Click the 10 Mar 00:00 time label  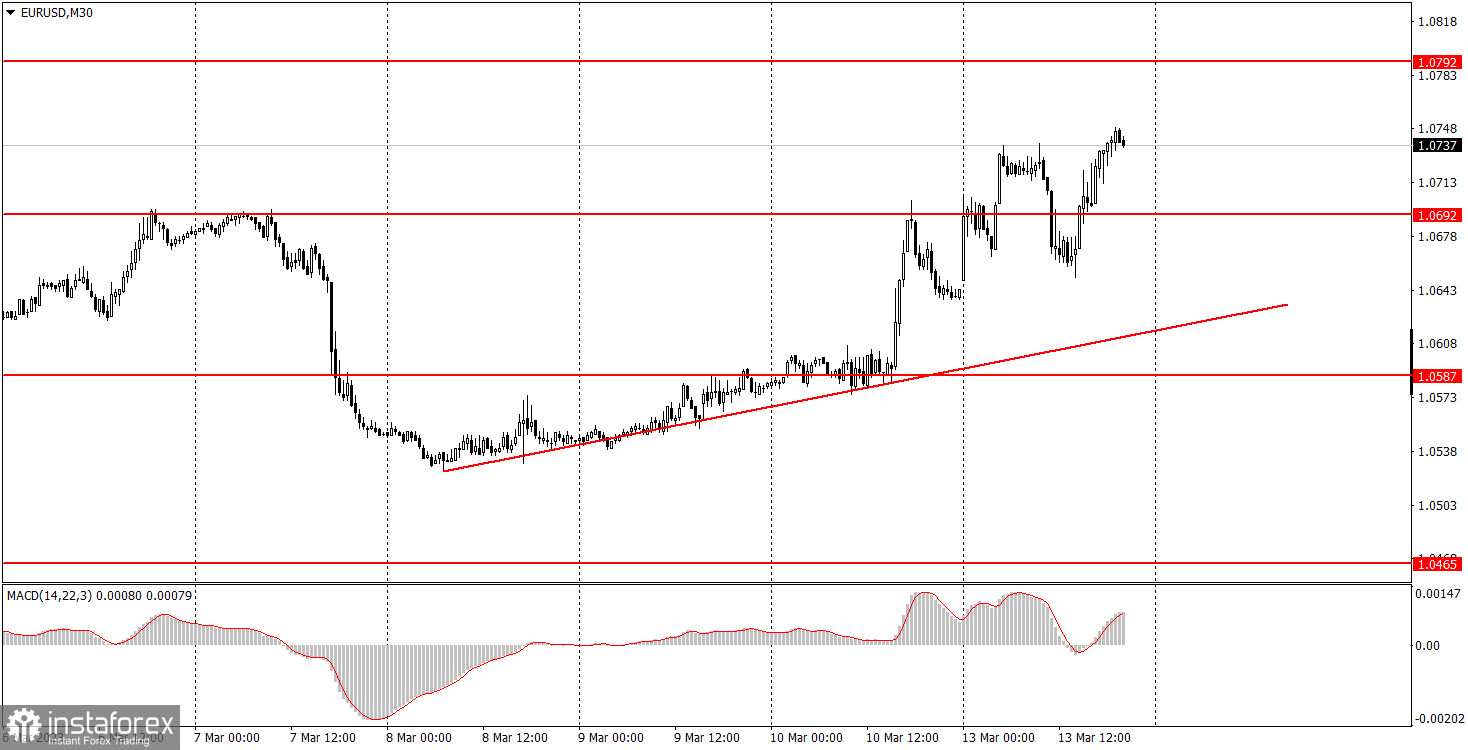tap(805, 738)
